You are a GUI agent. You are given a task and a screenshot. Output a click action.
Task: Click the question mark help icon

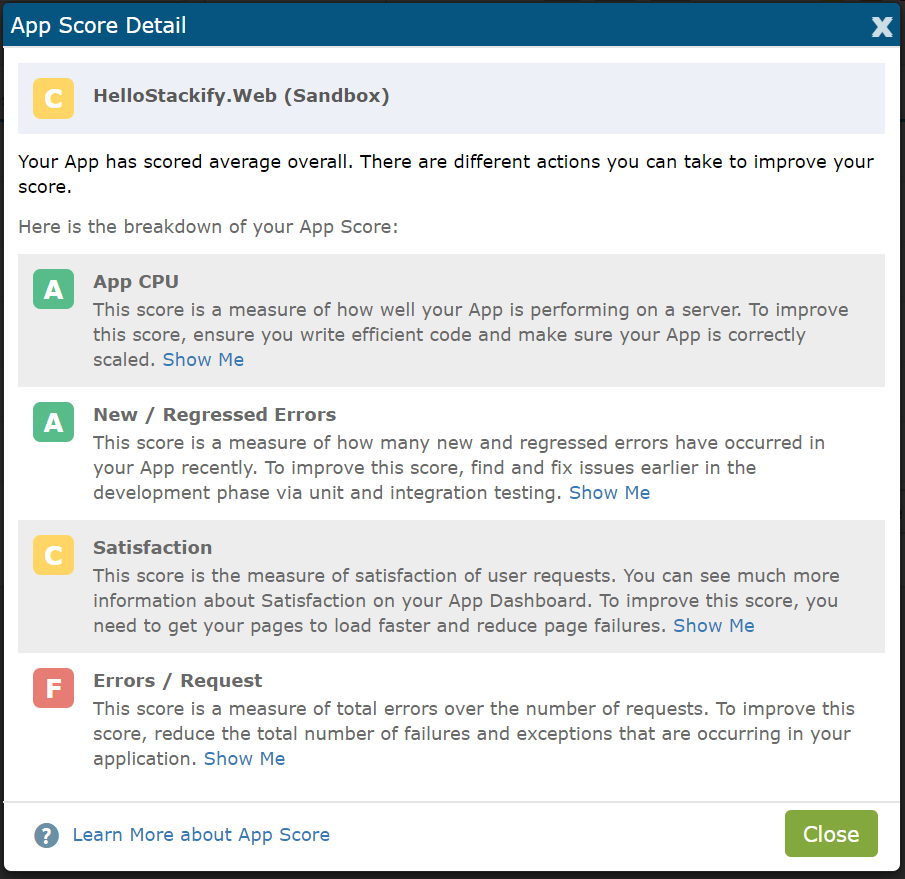pos(47,835)
